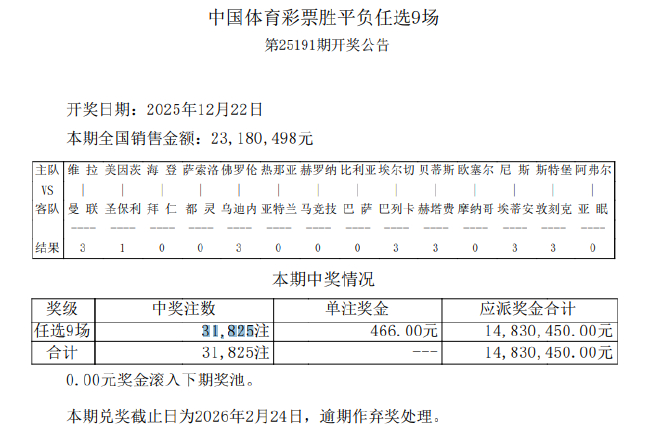Viewport: 650px width, 430px height.
Task: Click the heading 本期中奖情况
Action: click(323, 279)
